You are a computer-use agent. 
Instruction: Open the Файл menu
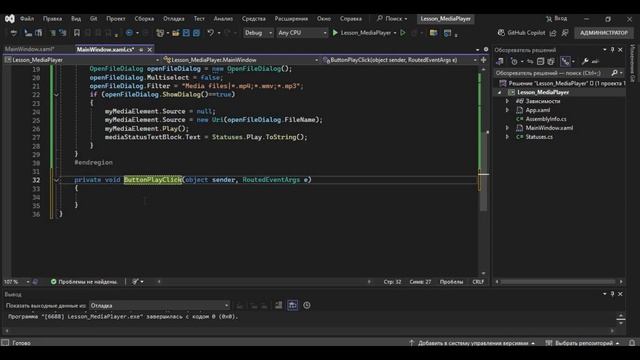(27, 19)
